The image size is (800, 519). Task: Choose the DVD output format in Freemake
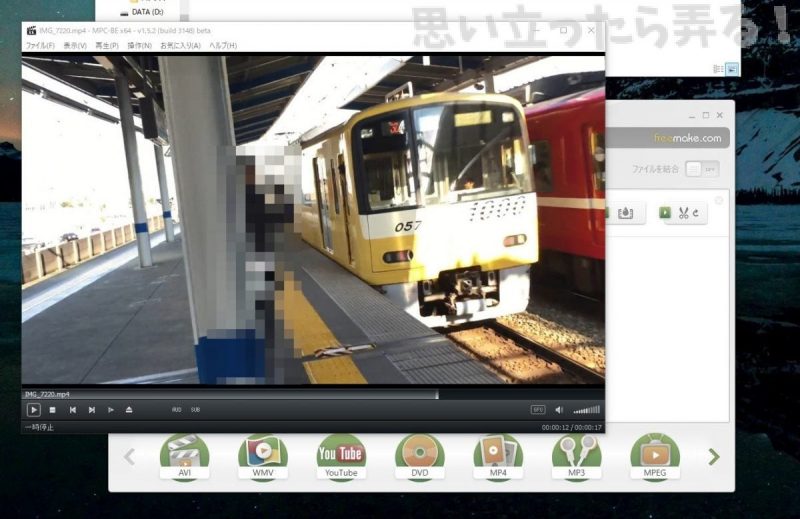(419, 457)
